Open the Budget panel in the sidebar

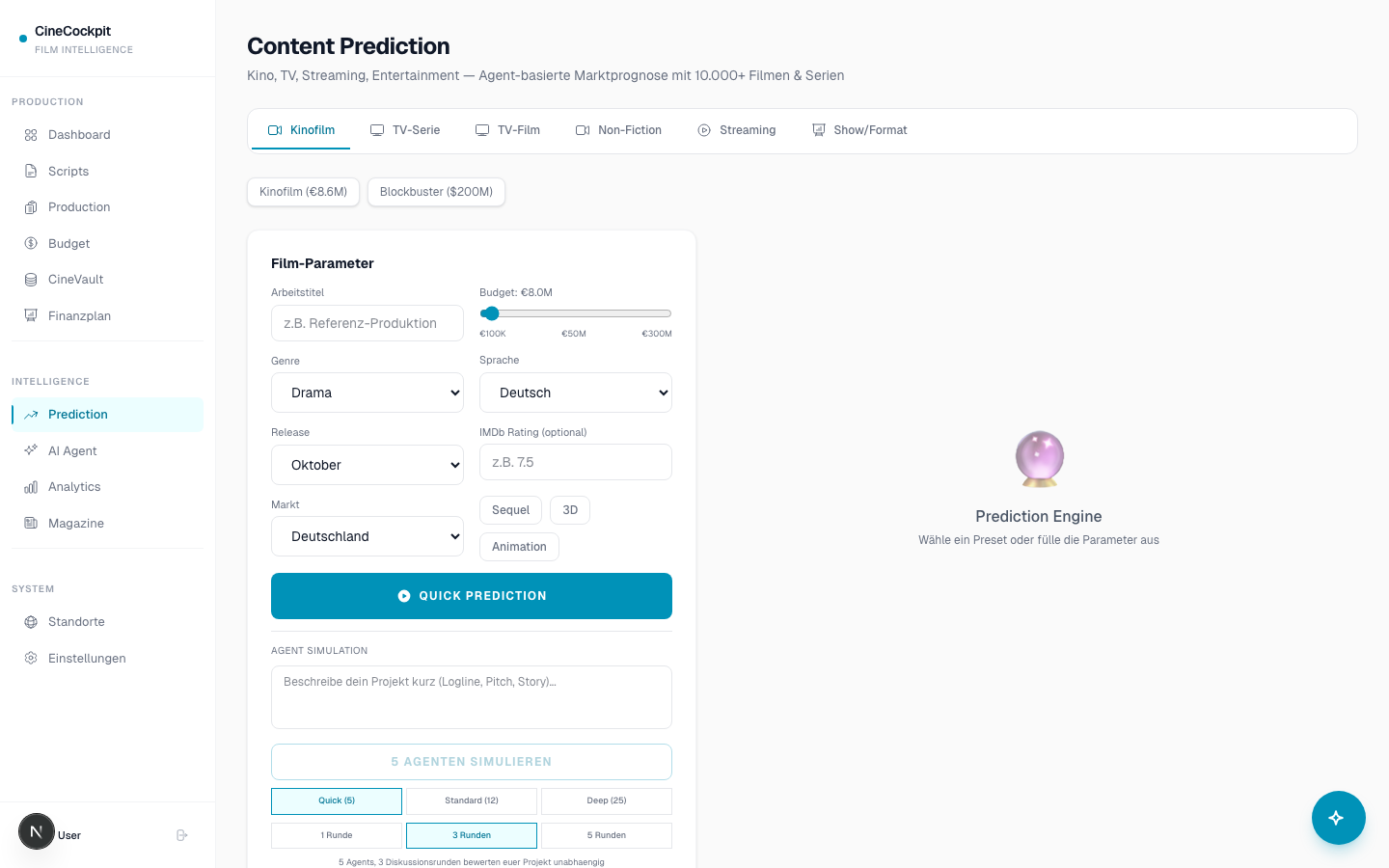(x=68, y=243)
